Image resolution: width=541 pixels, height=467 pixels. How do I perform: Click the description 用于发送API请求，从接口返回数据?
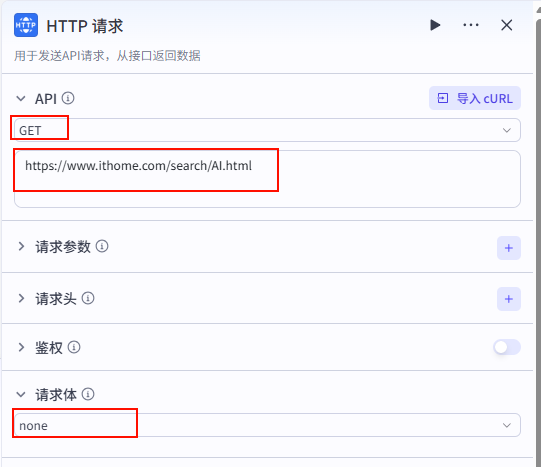(x=107, y=56)
